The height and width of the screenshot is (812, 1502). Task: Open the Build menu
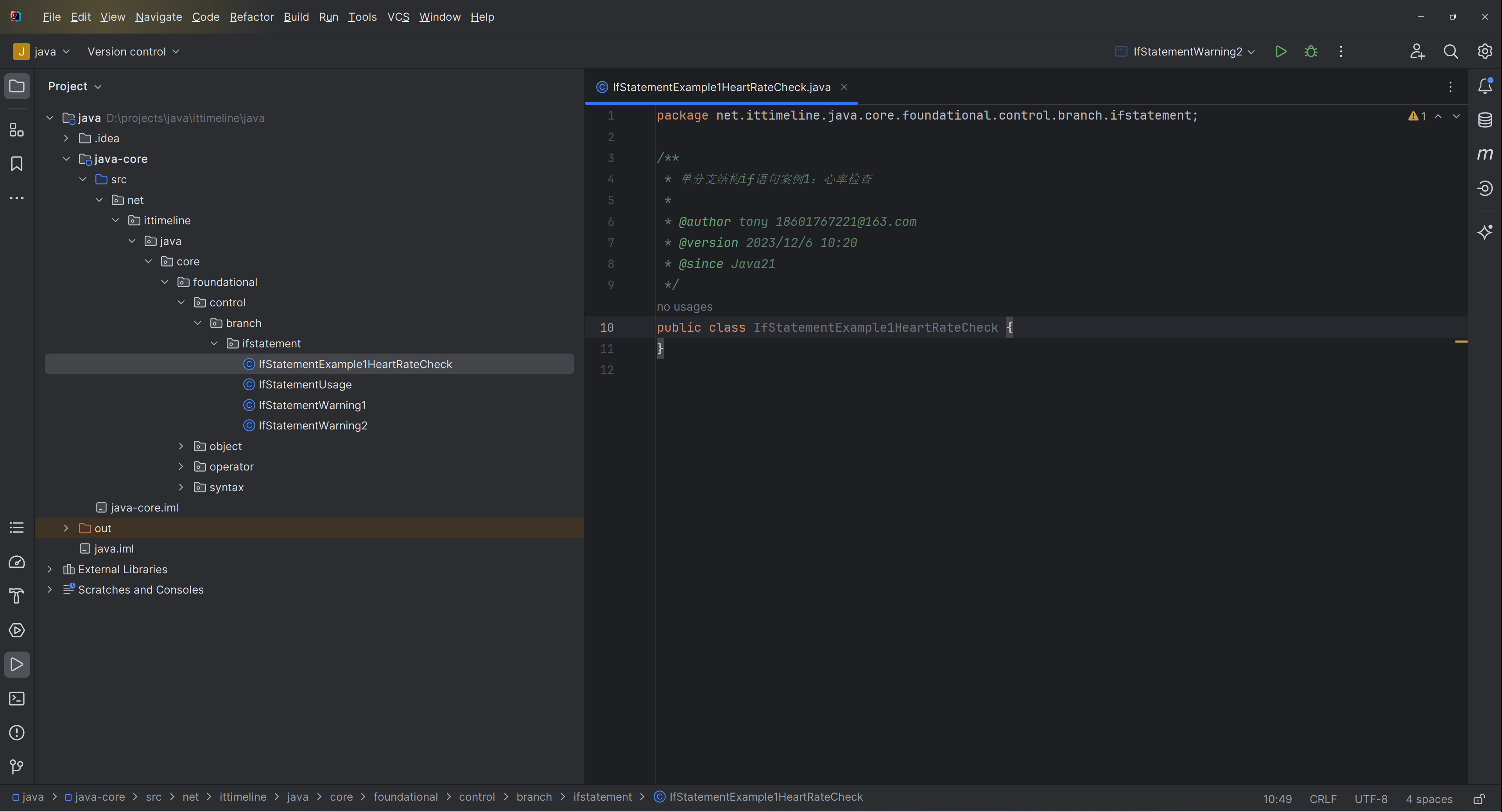296,17
